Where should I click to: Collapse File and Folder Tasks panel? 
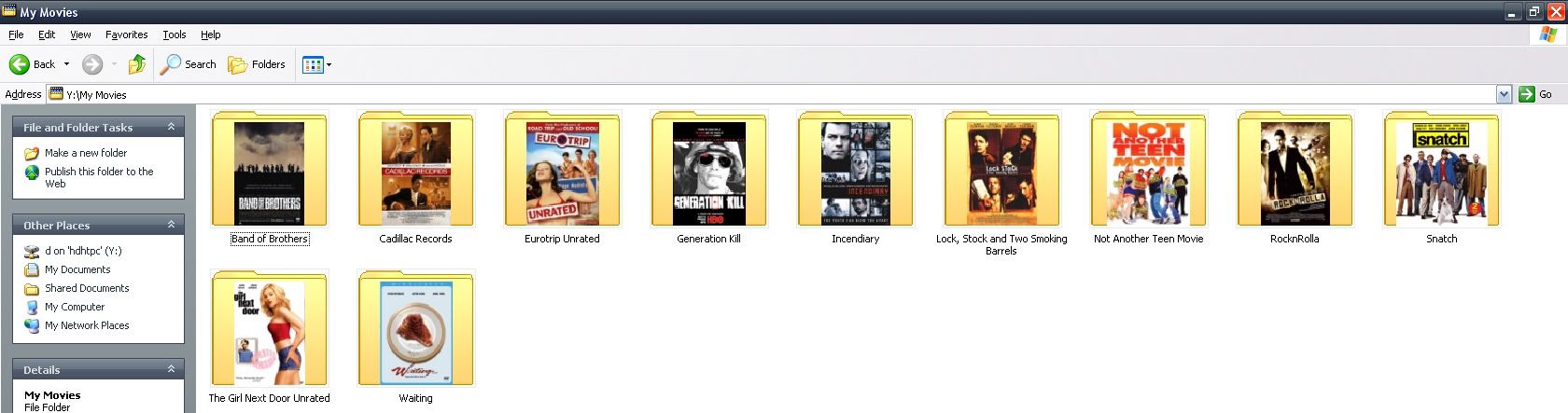[x=171, y=127]
